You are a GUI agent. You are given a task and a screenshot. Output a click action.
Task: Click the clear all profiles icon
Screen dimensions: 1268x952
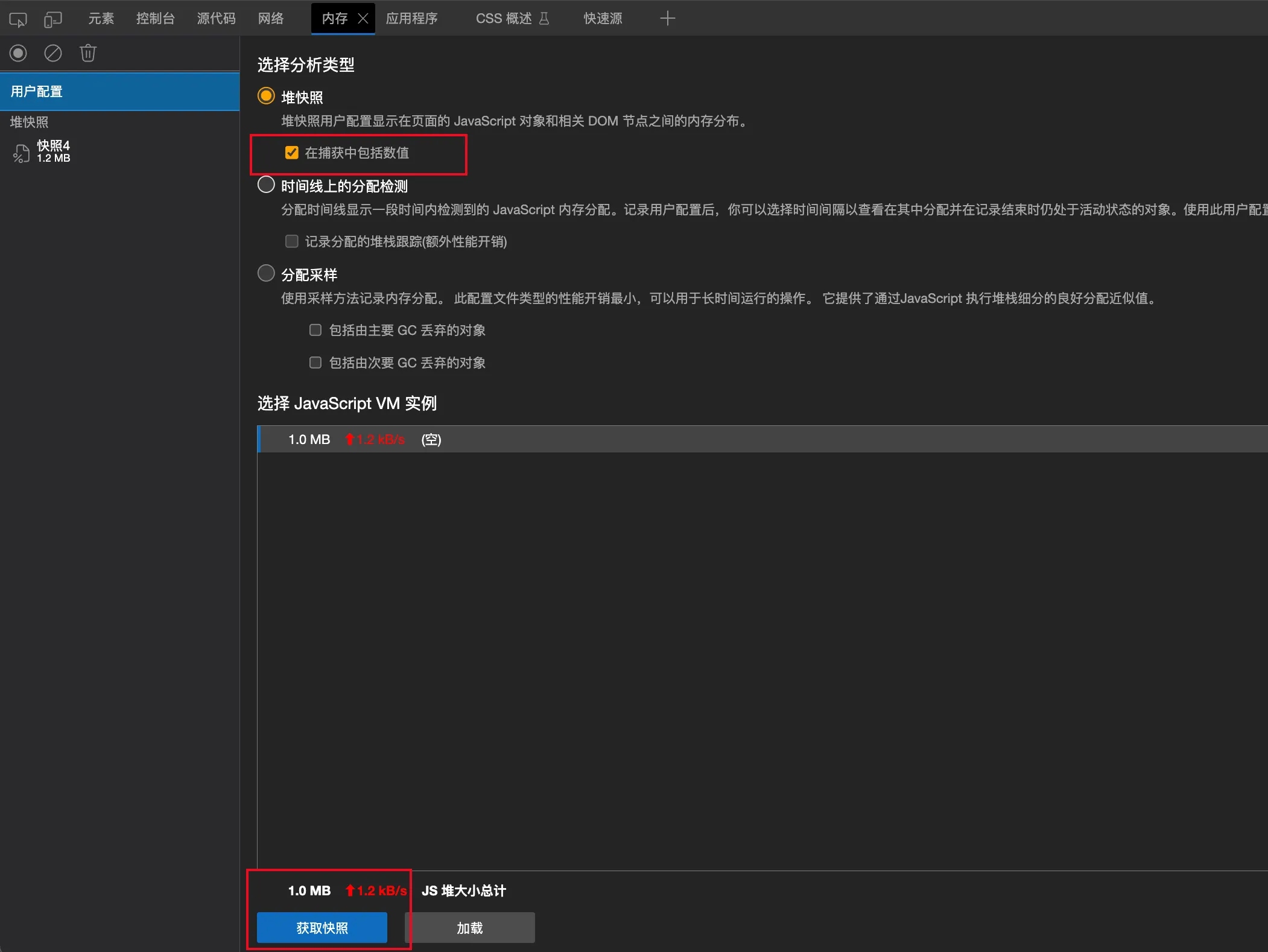point(53,53)
